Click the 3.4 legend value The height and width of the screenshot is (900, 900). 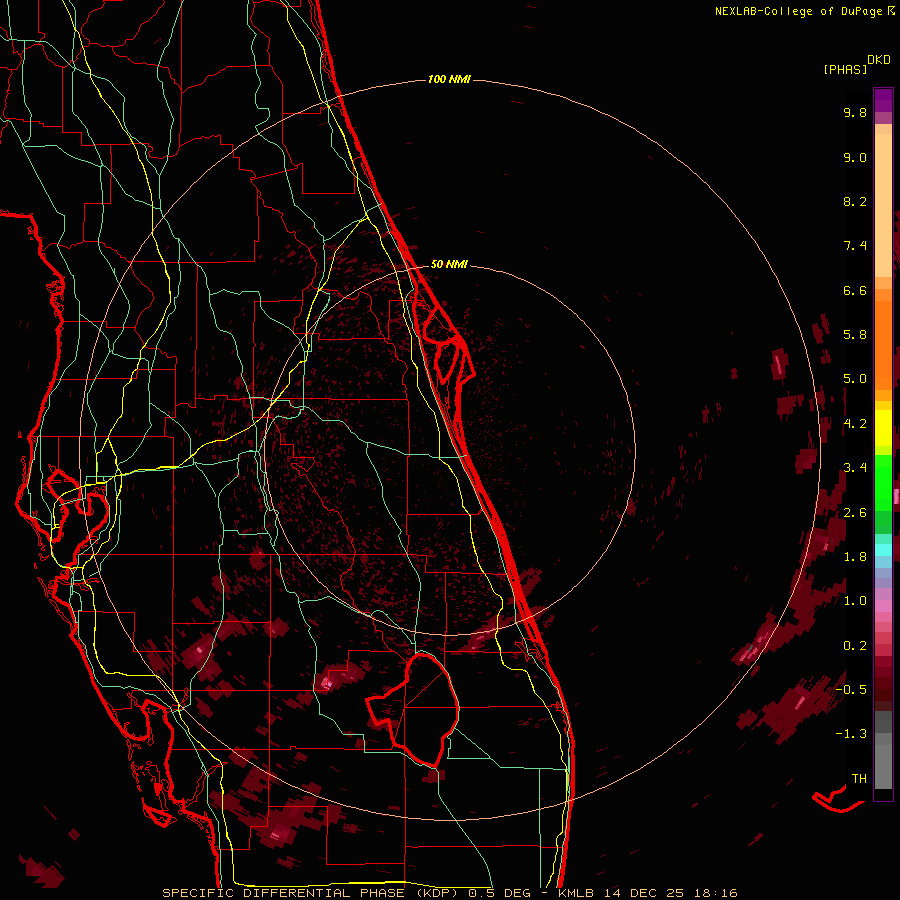[855, 468]
